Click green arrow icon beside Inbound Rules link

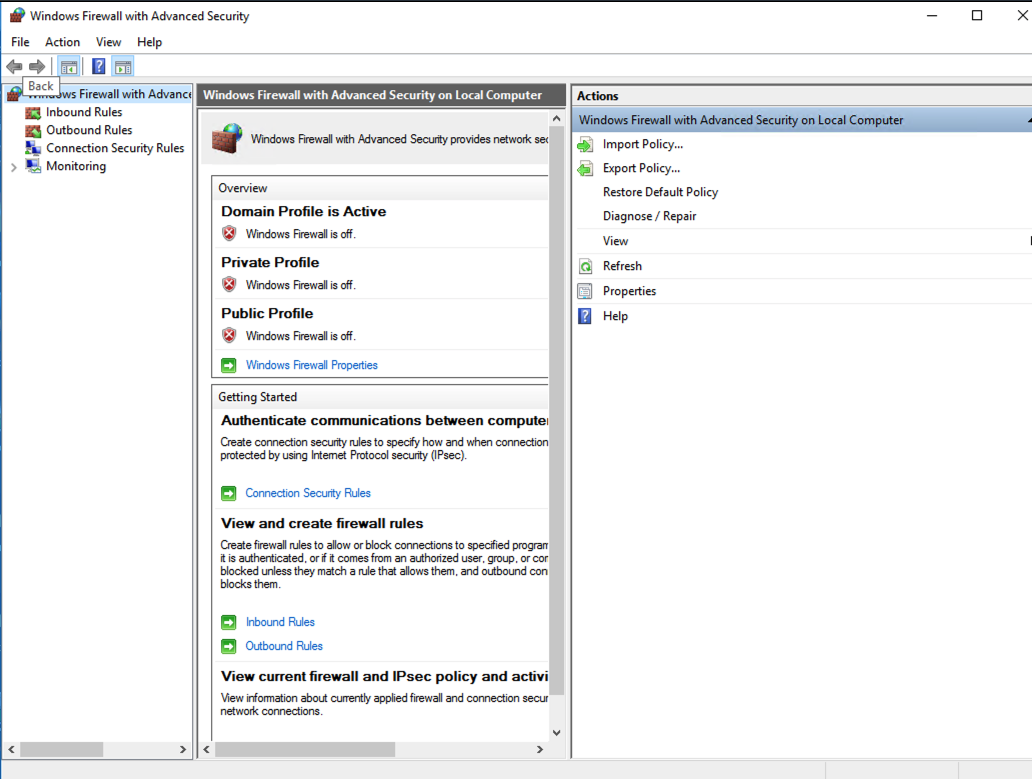point(228,622)
